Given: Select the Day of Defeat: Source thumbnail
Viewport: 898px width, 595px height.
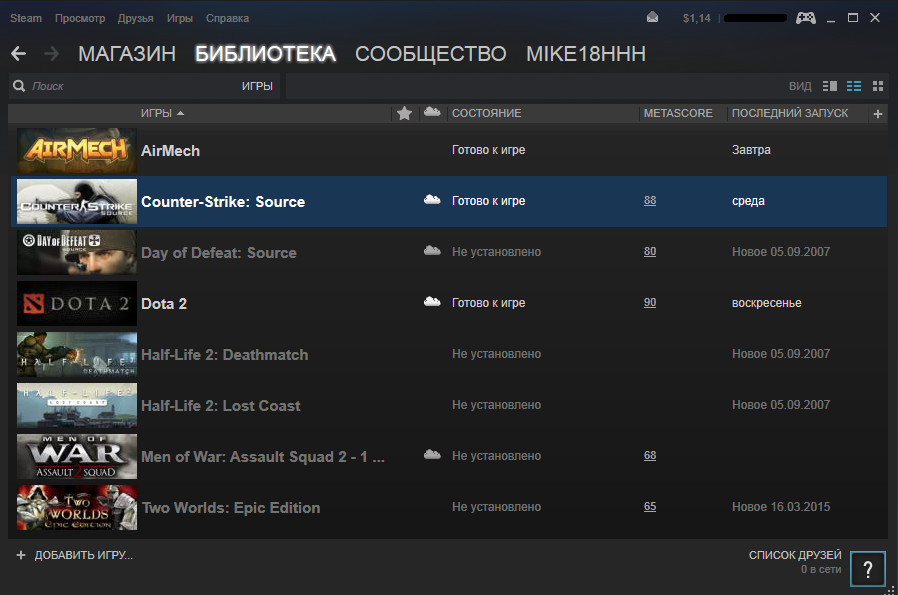Looking at the screenshot, I should click(77, 253).
